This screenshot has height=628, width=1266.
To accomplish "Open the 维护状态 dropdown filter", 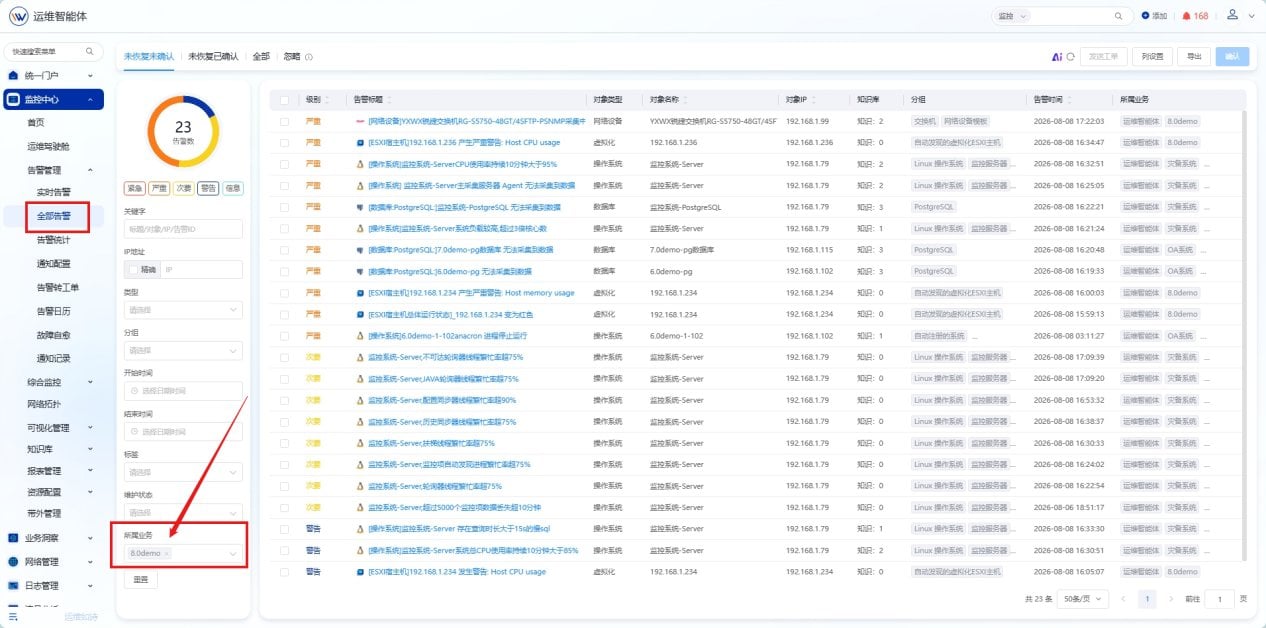I will click(x=183, y=512).
